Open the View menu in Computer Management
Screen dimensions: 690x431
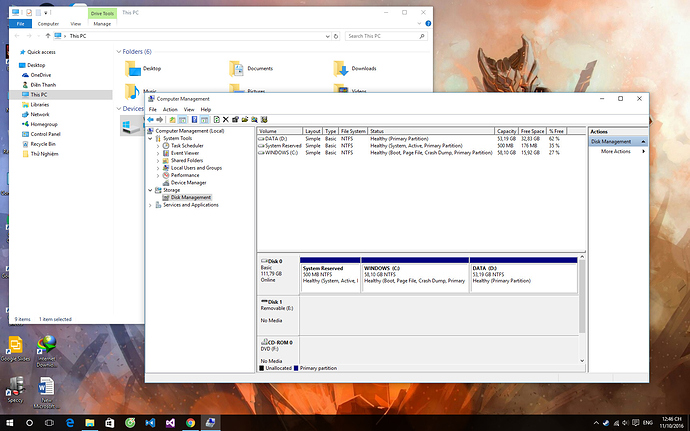click(x=189, y=110)
